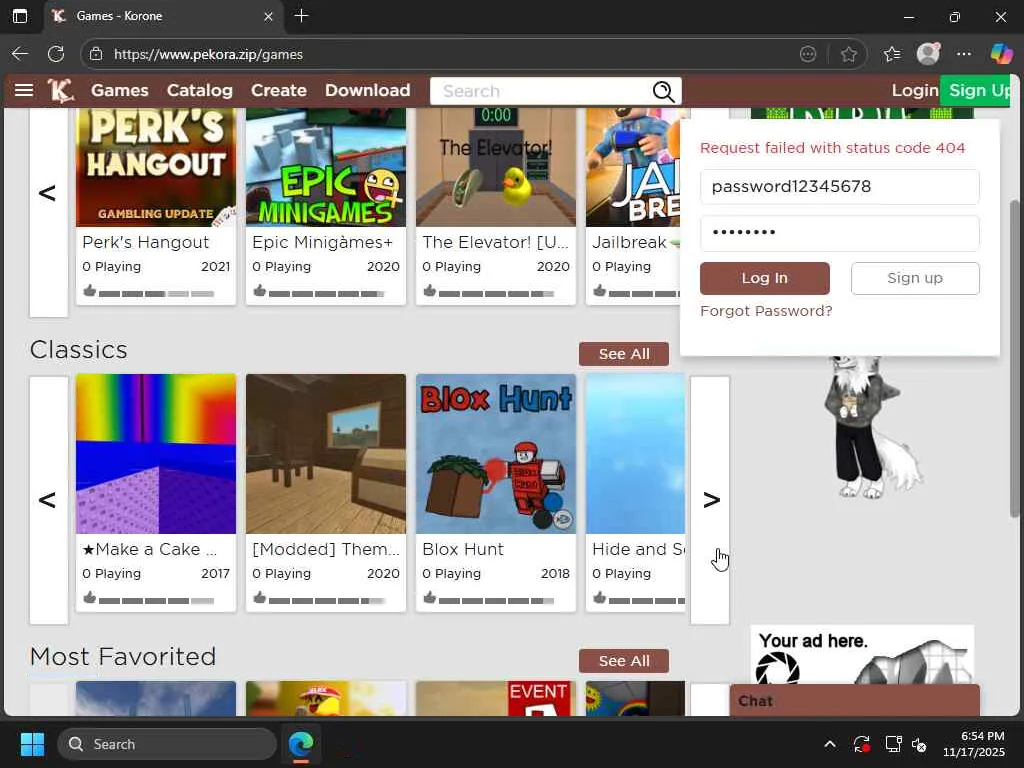Open the Catalog nav item
This screenshot has width=1024, height=768.
coord(200,90)
